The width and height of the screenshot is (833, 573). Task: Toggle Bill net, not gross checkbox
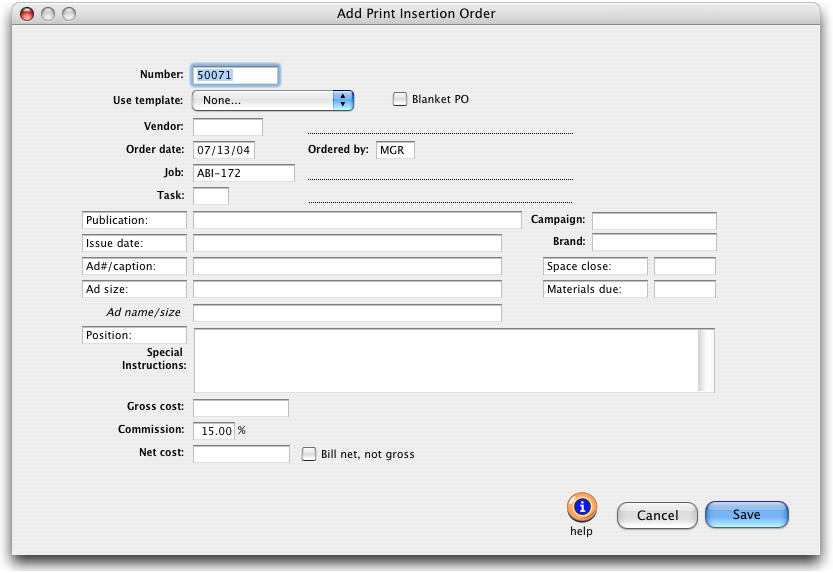pos(309,454)
